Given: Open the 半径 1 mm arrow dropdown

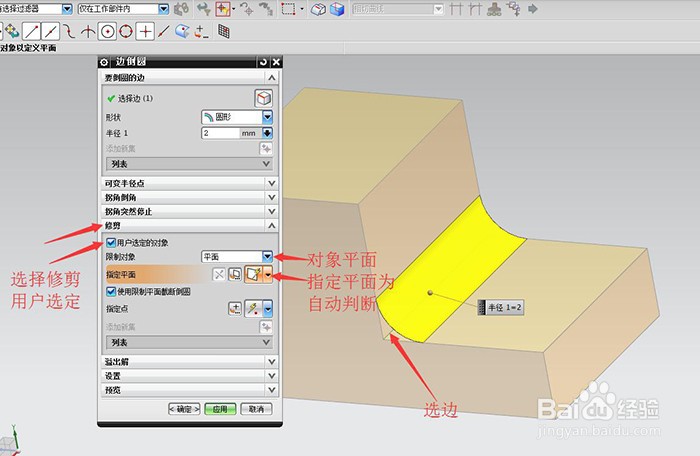Looking at the screenshot, I should pos(267,133).
